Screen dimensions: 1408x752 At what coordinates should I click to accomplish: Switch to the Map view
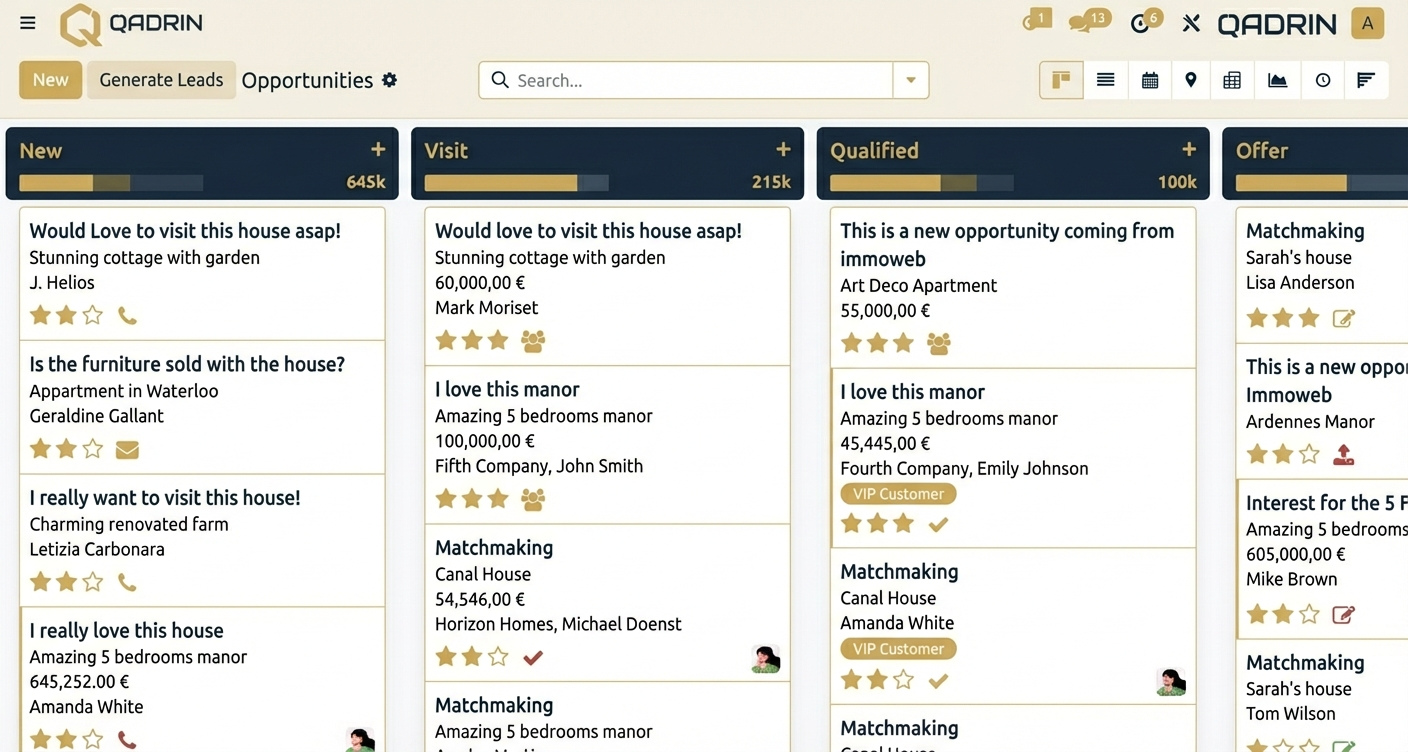[x=1190, y=80]
